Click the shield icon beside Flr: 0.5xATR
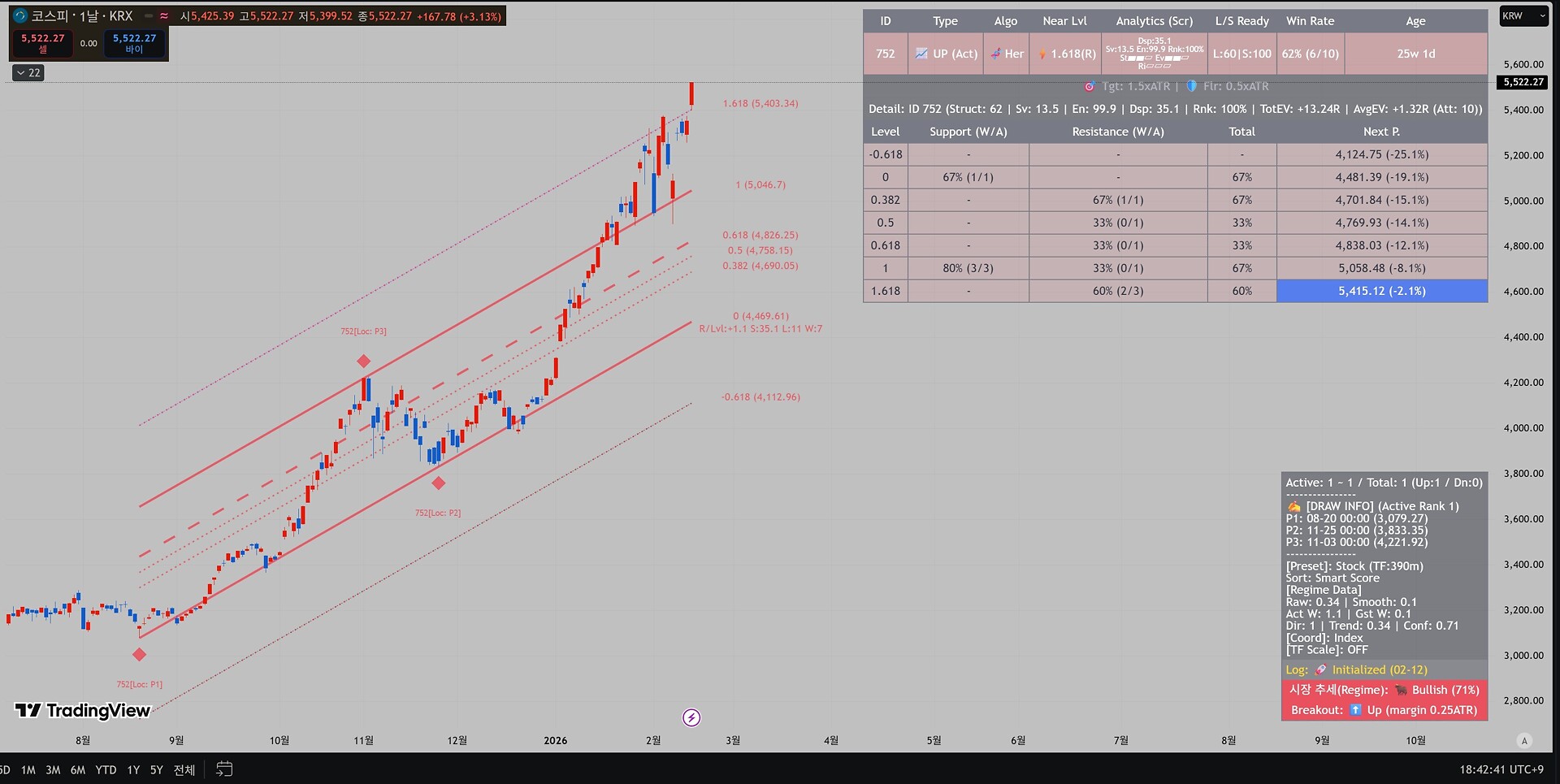The image size is (1560, 784). coord(1192,86)
